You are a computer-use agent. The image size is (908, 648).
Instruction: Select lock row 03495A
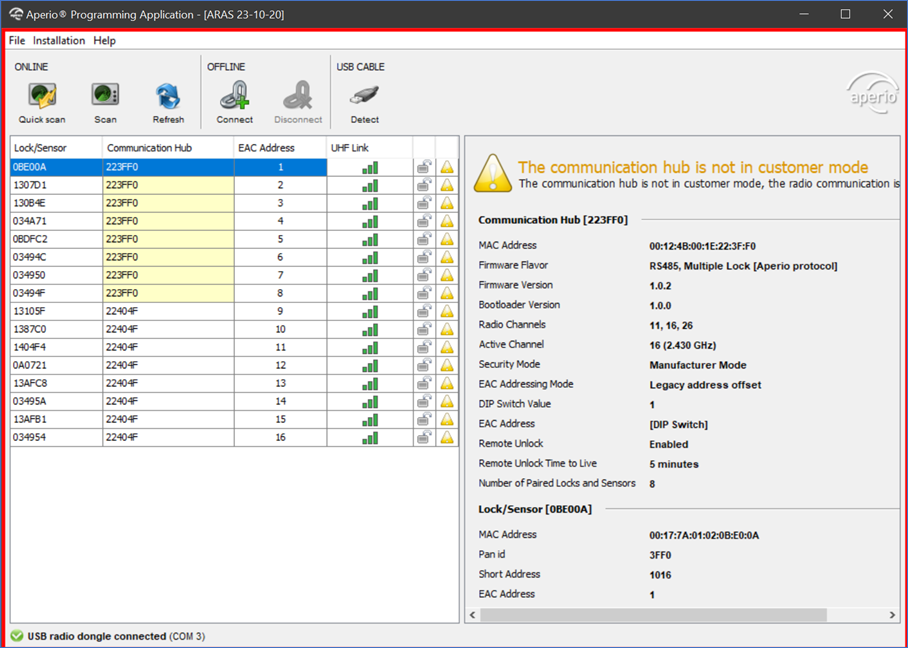click(234, 401)
